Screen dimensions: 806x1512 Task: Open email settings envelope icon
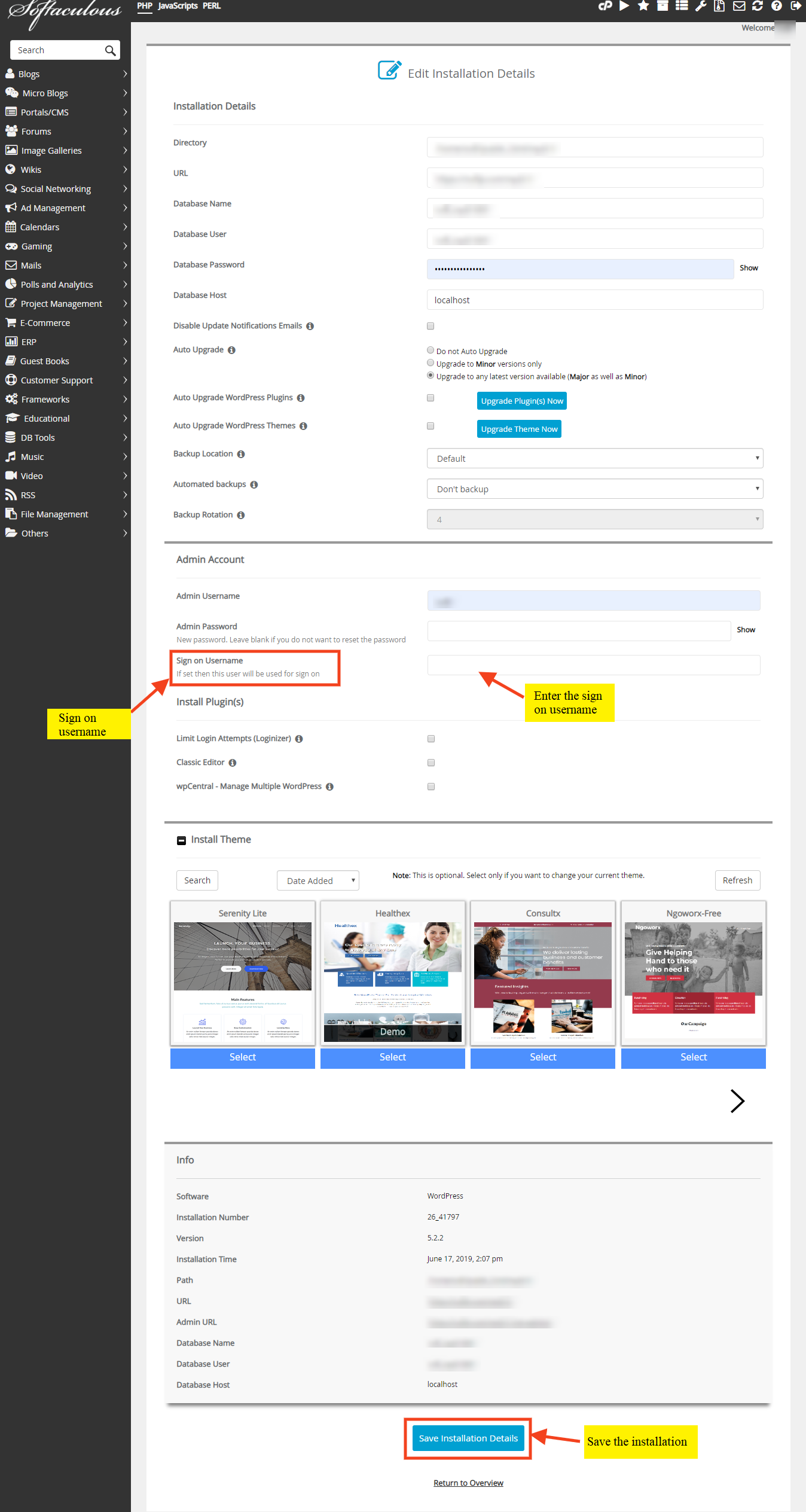tap(739, 6)
